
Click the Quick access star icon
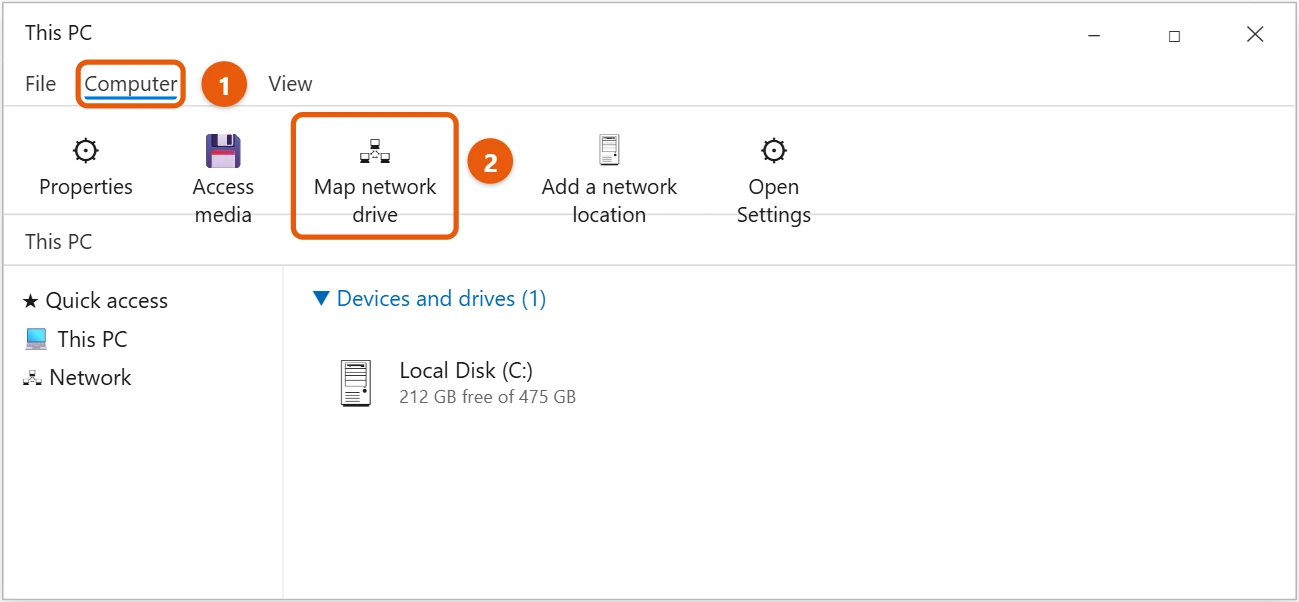tap(30, 301)
